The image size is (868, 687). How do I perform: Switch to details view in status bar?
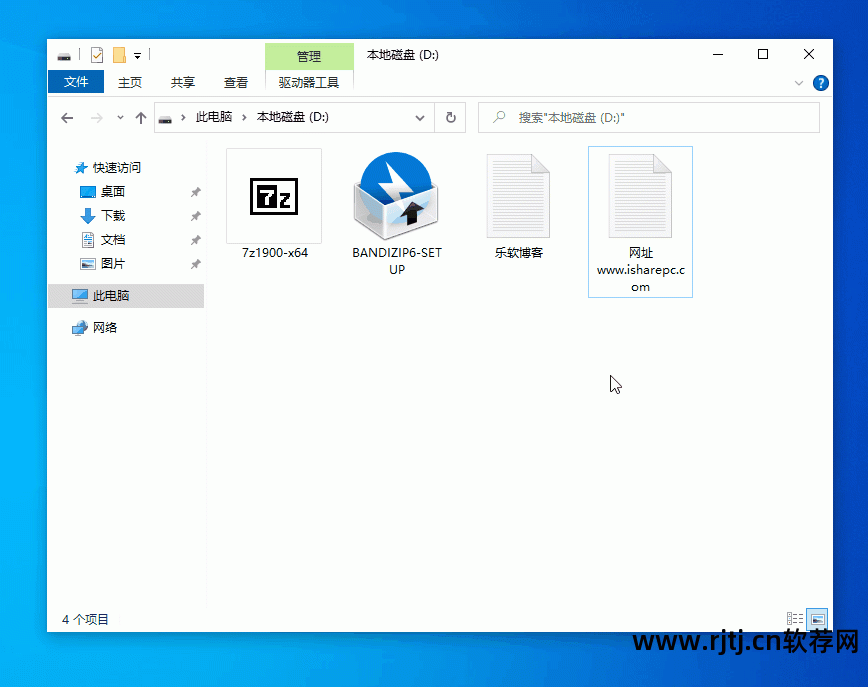tap(795, 618)
